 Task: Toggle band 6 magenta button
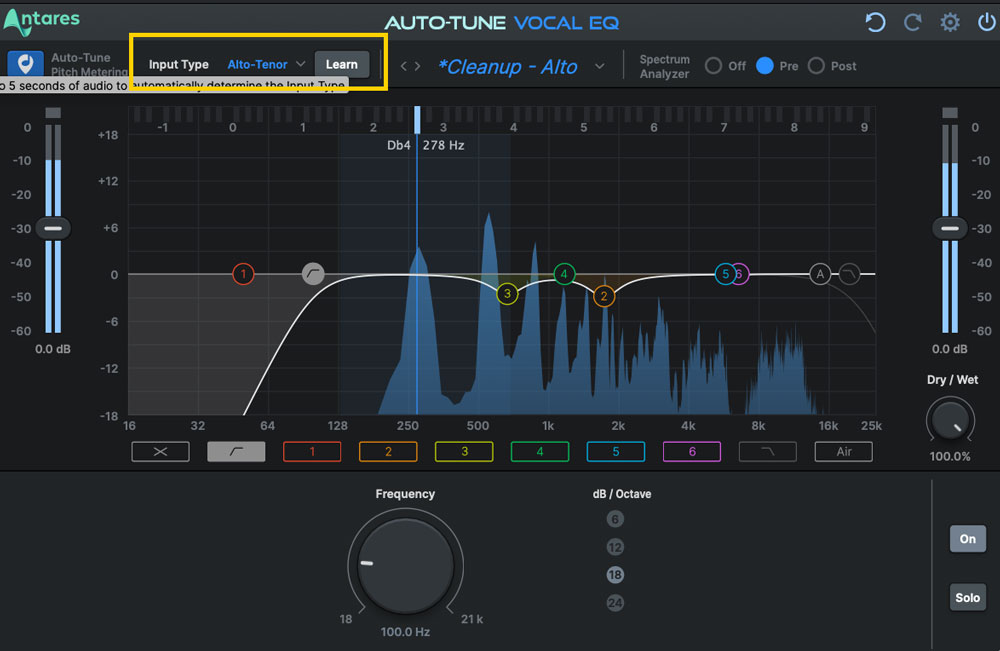coord(692,451)
